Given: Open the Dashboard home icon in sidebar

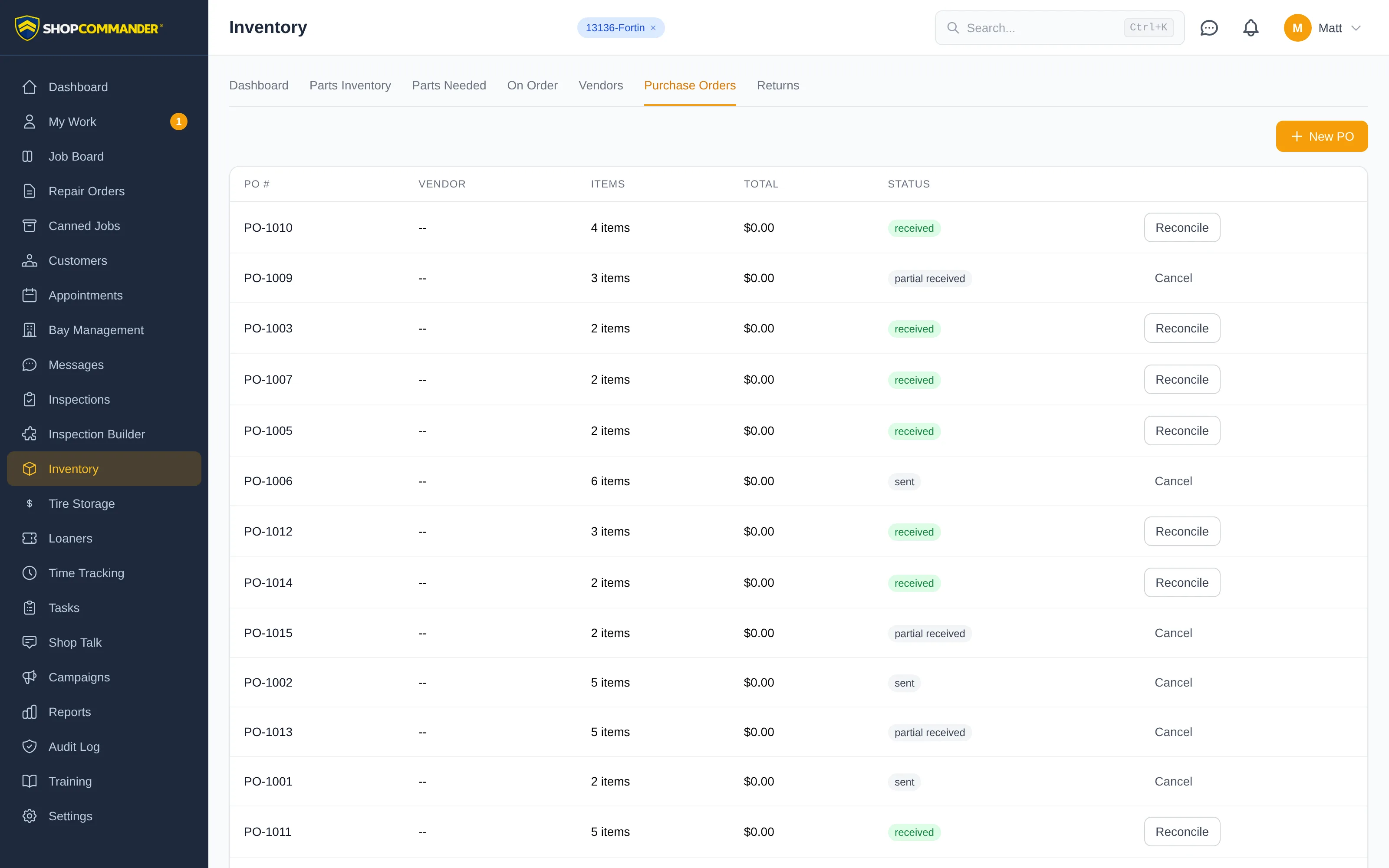Looking at the screenshot, I should (29, 87).
